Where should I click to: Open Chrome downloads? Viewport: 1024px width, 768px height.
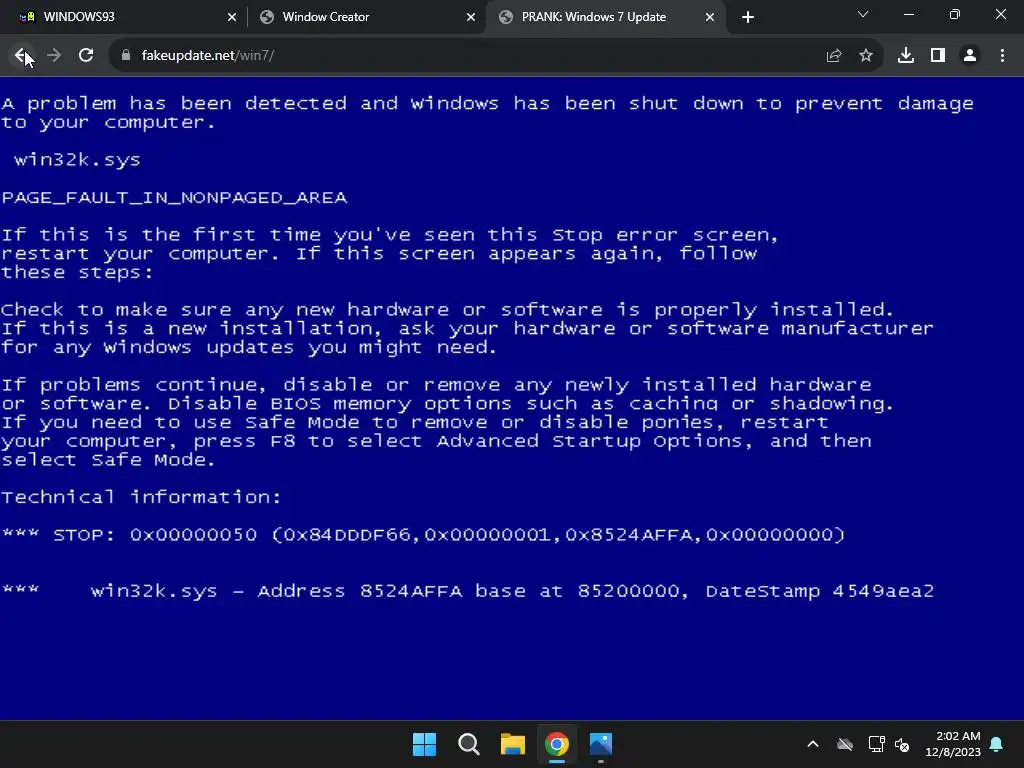pos(906,56)
